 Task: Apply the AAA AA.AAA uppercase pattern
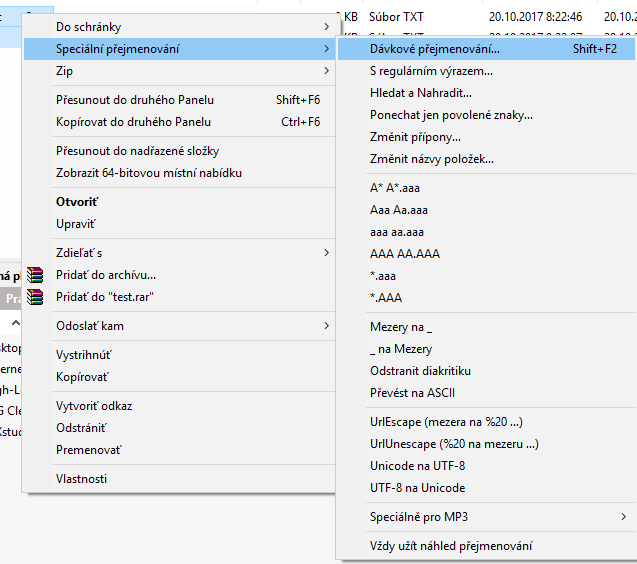tap(404, 254)
